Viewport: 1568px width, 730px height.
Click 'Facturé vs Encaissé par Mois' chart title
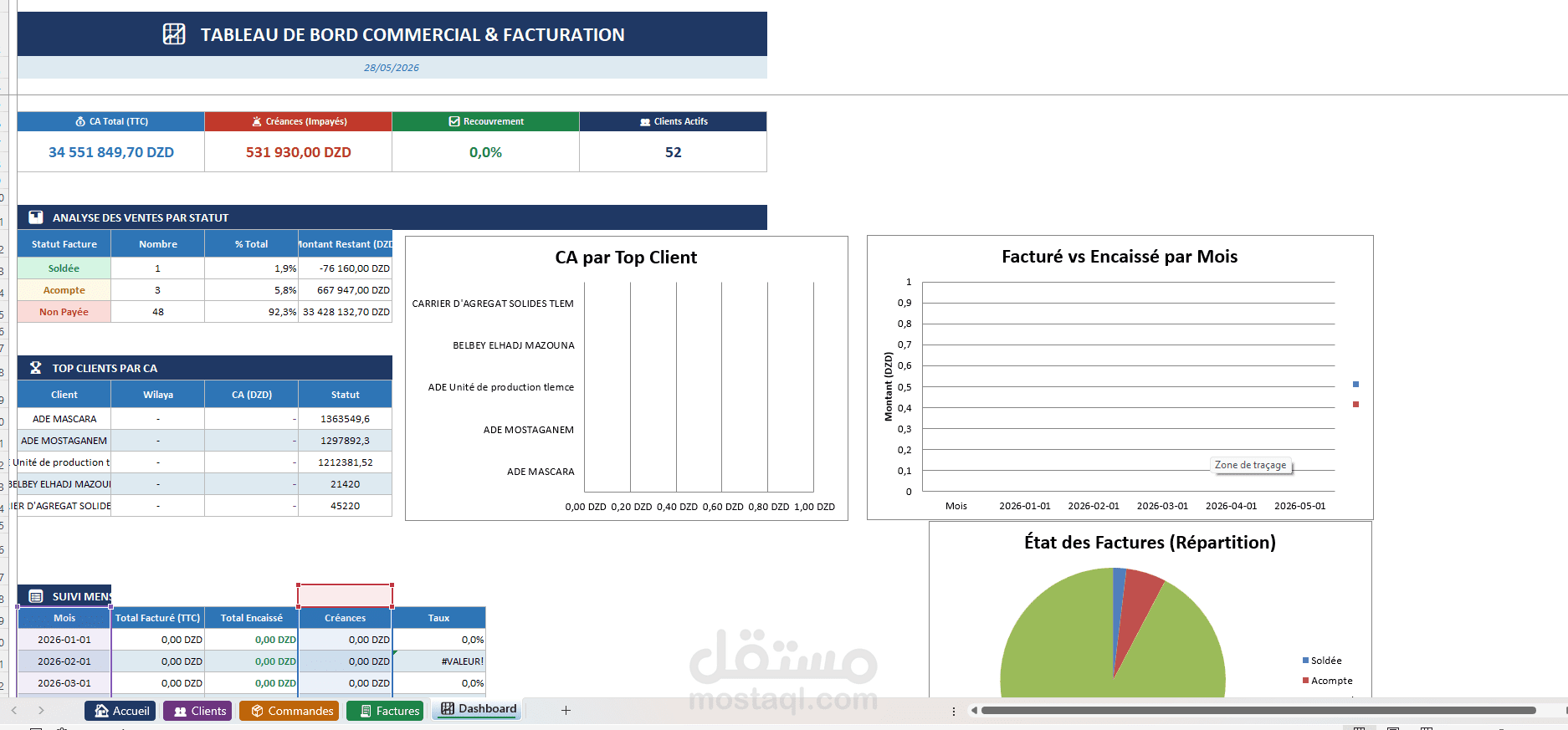click(1120, 257)
